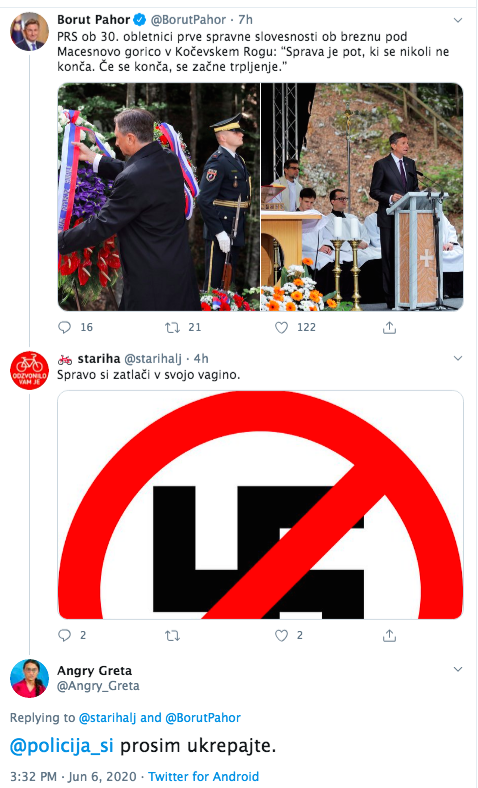This screenshot has height=788, width=478.
Task: Expand the options chevron on stariha's tweet
Action: 458,359
